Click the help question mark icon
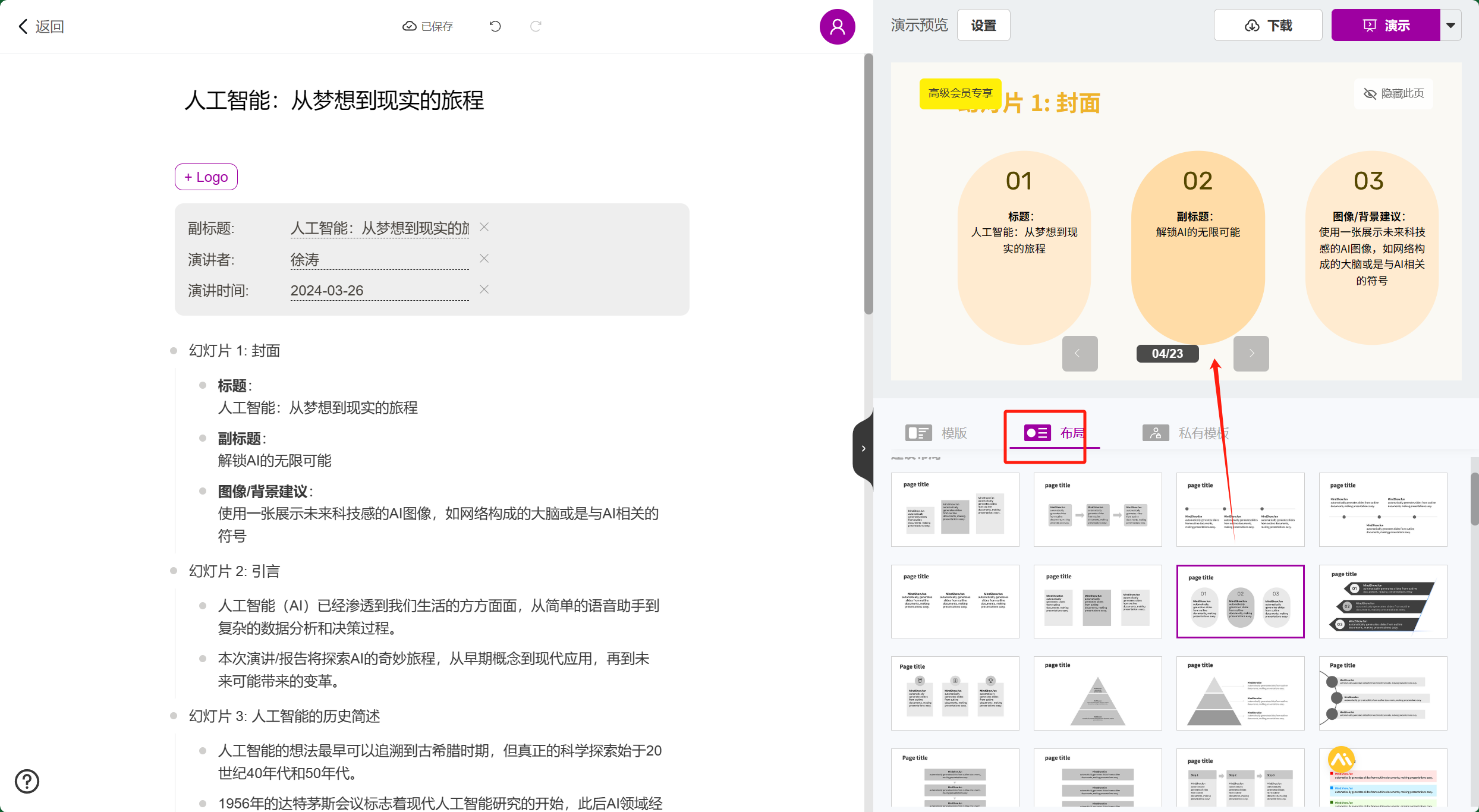 pyautogui.click(x=27, y=781)
